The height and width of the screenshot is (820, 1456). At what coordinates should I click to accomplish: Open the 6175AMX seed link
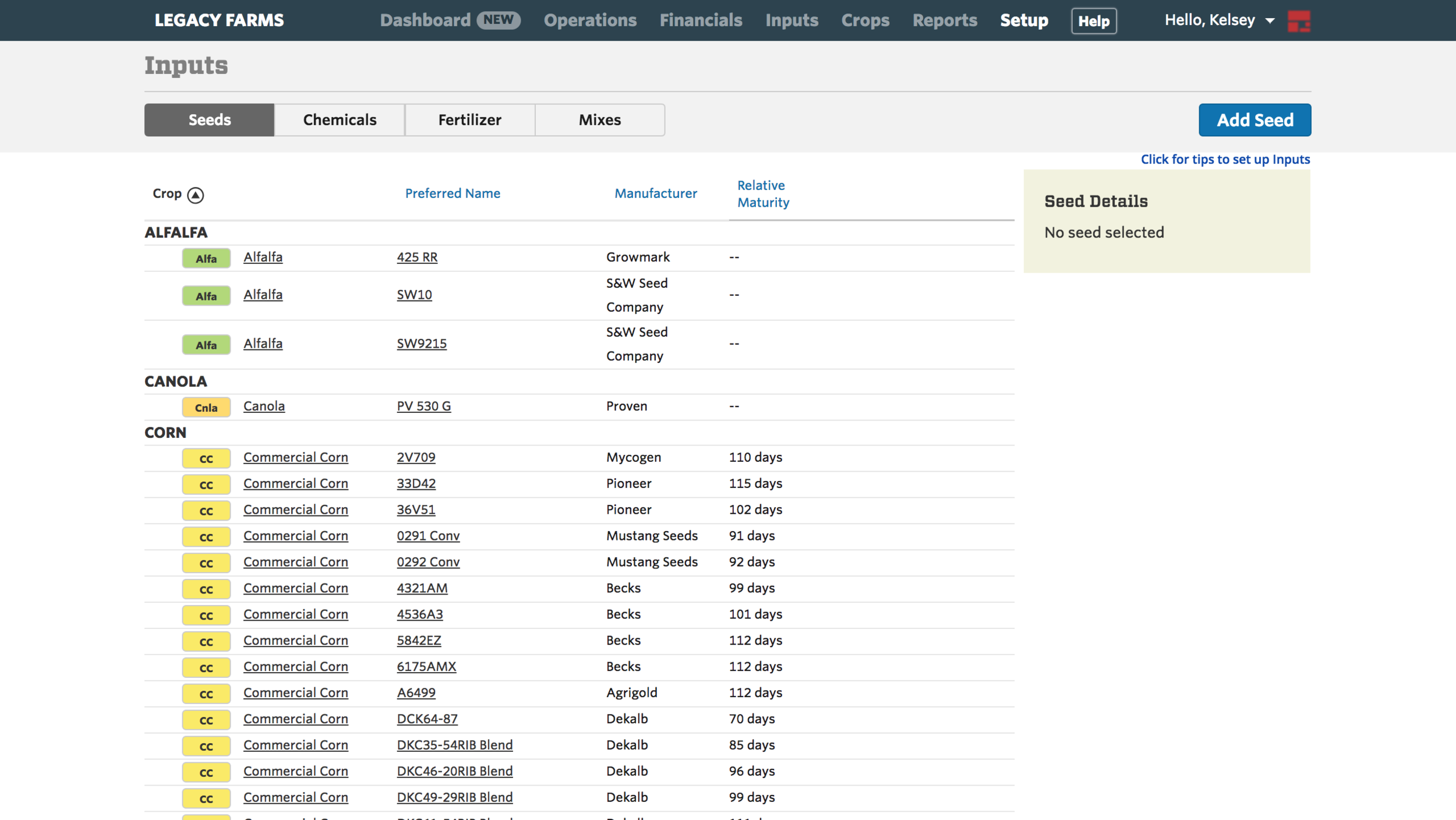pyautogui.click(x=426, y=667)
